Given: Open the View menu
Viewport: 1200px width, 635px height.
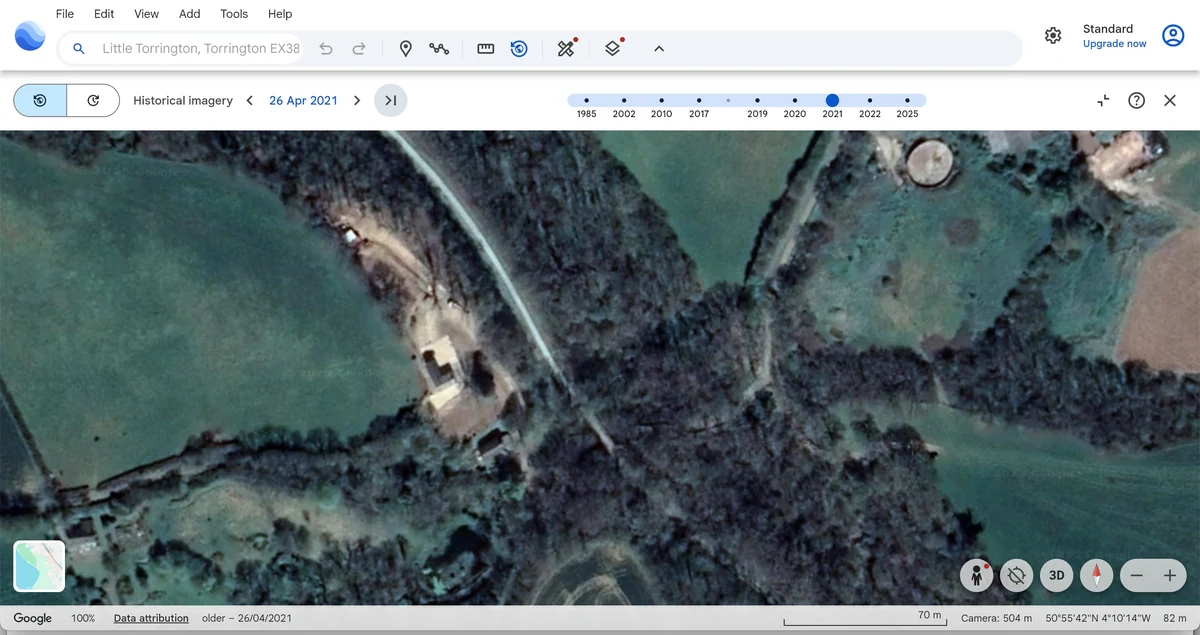Looking at the screenshot, I should click(x=147, y=14).
